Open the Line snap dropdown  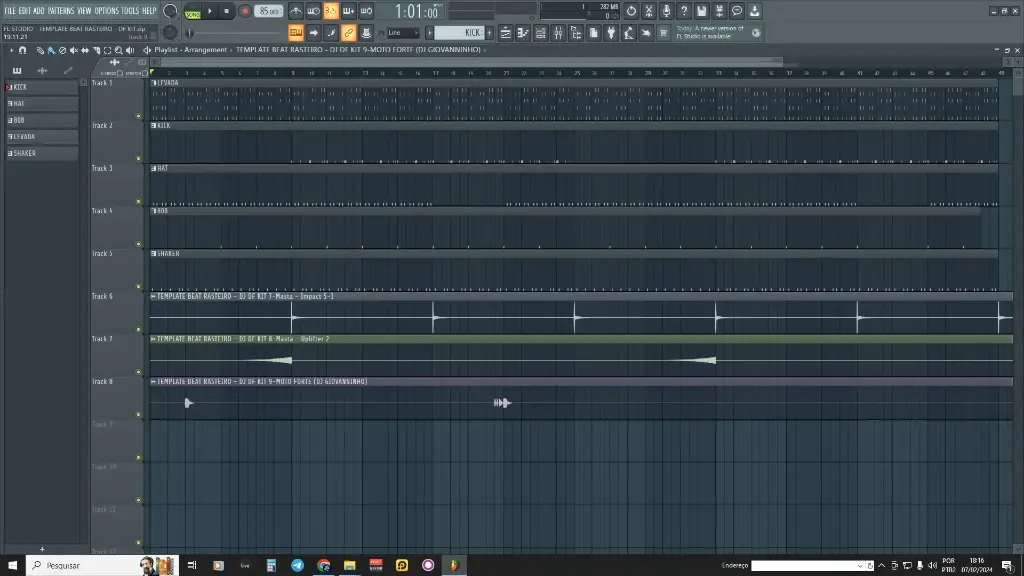403,33
